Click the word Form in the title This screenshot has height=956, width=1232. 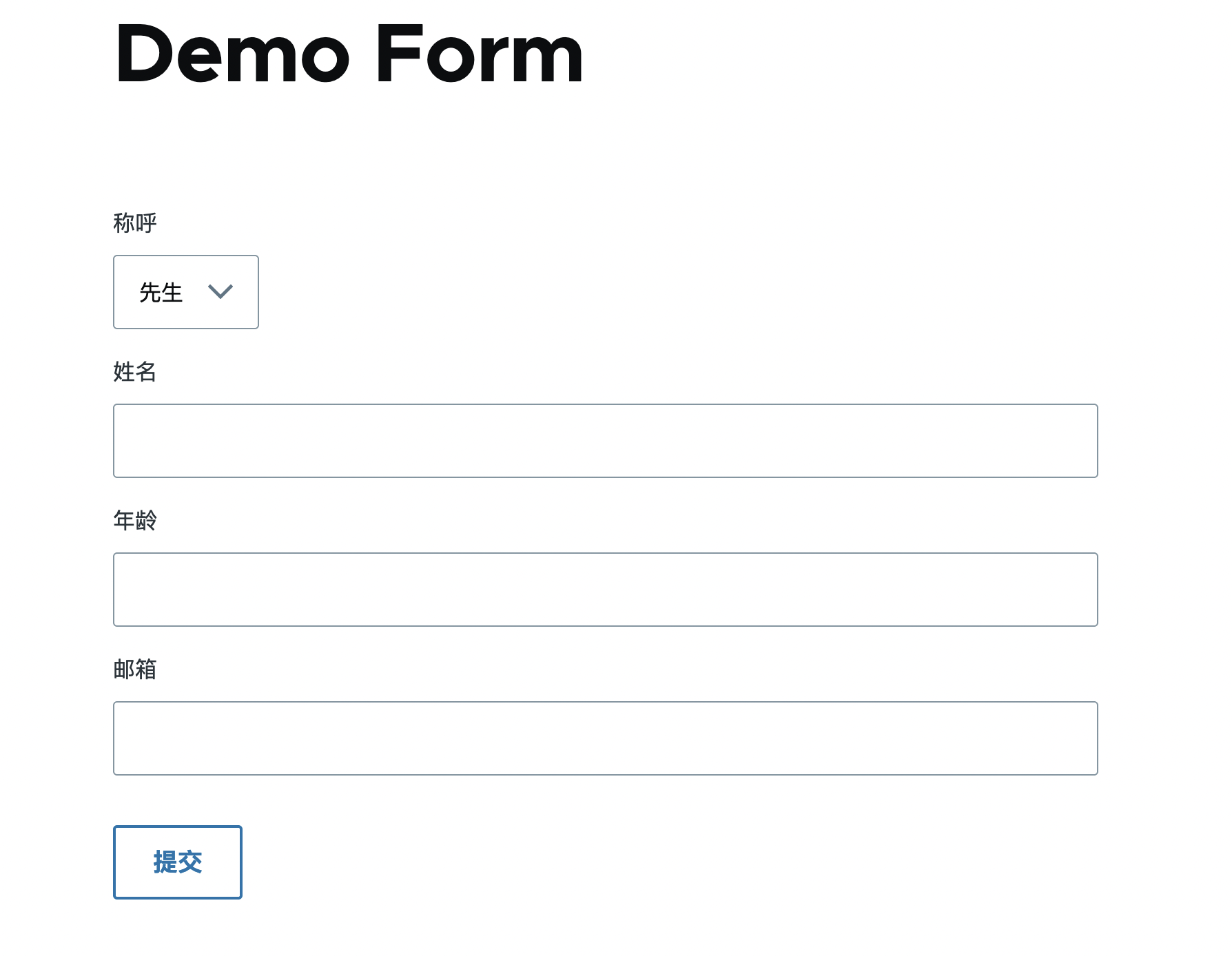[x=480, y=54]
